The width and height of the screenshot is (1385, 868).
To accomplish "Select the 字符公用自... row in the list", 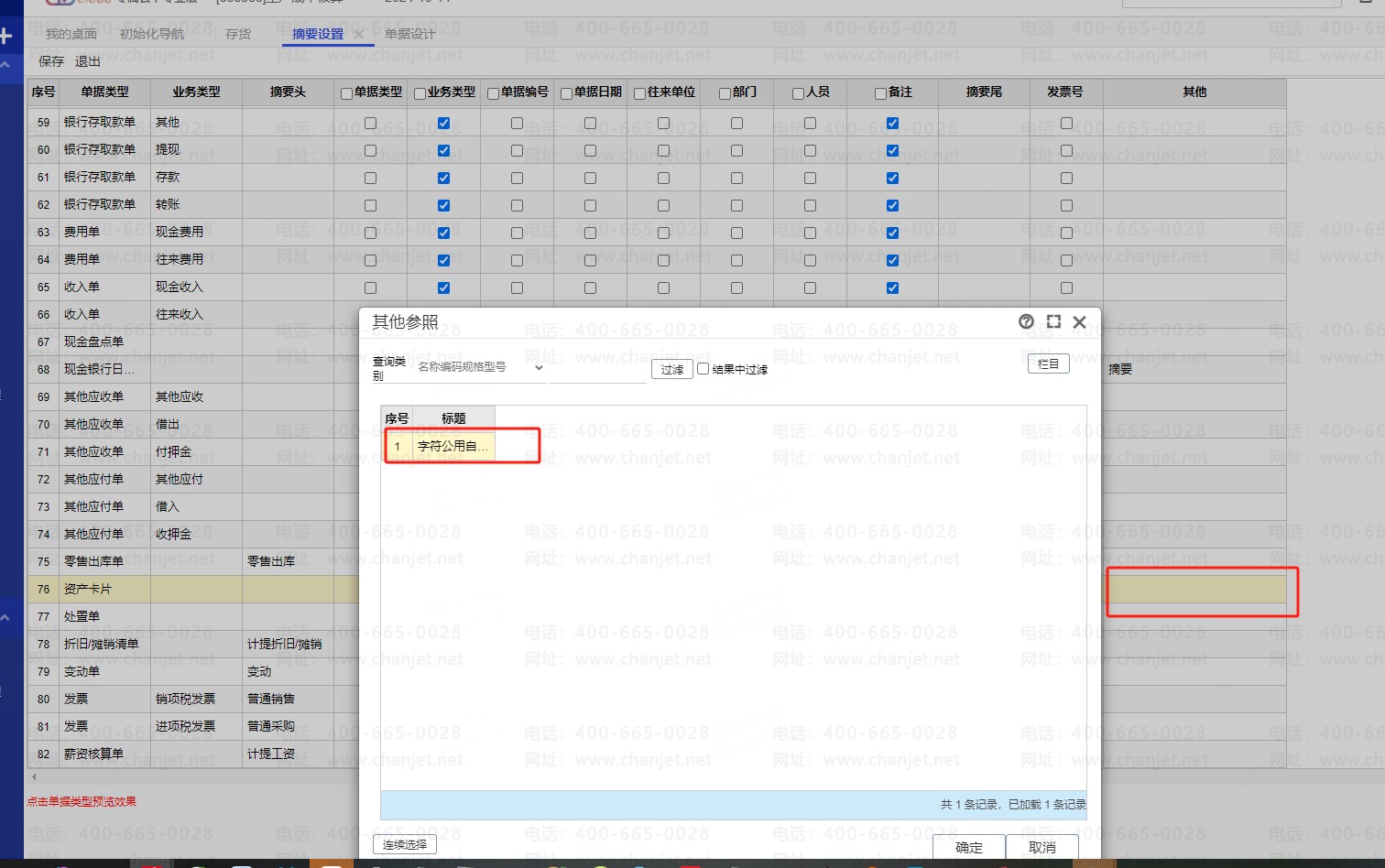I will pyautogui.click(x=452, y=446).
